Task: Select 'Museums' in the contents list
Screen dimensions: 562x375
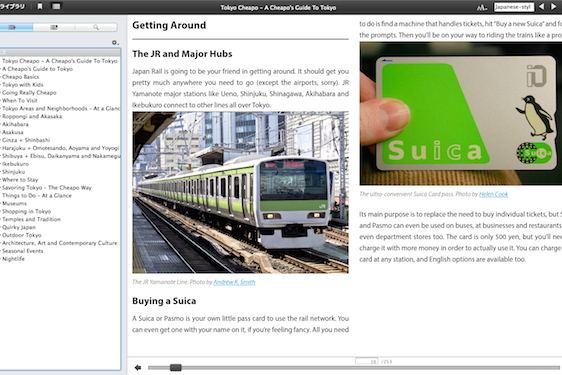Action: tap(14, 203)
